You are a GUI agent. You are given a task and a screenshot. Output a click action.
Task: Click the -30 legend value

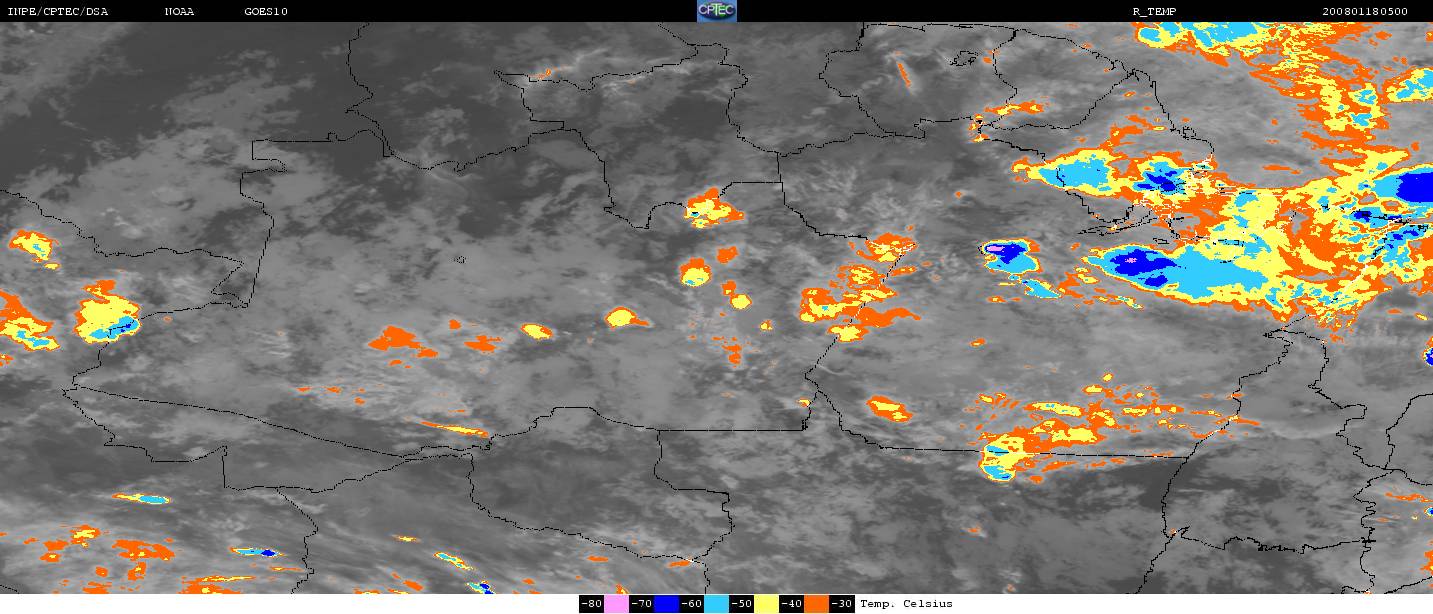841,604
